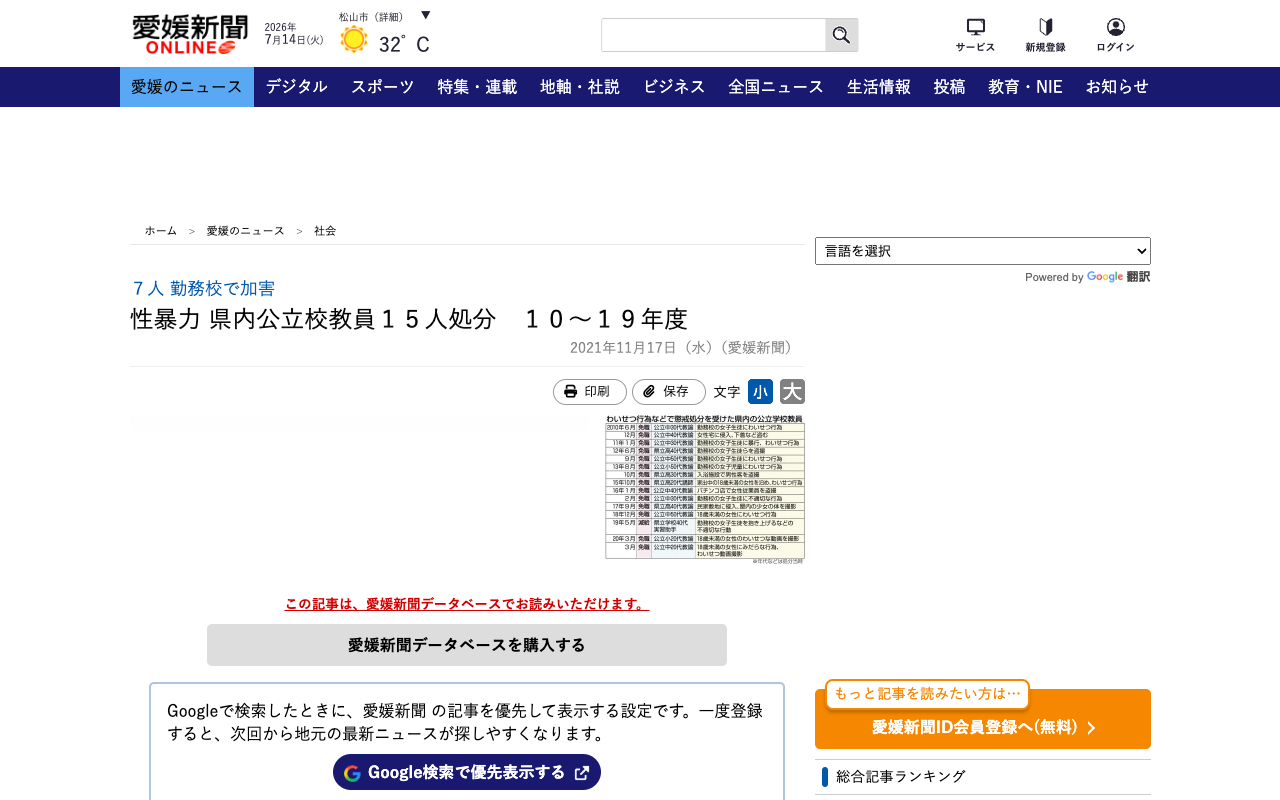This screenshot has width=1280, height=800.
Task: Click the 32°C temperature reading
Action: tap(404, 44)
